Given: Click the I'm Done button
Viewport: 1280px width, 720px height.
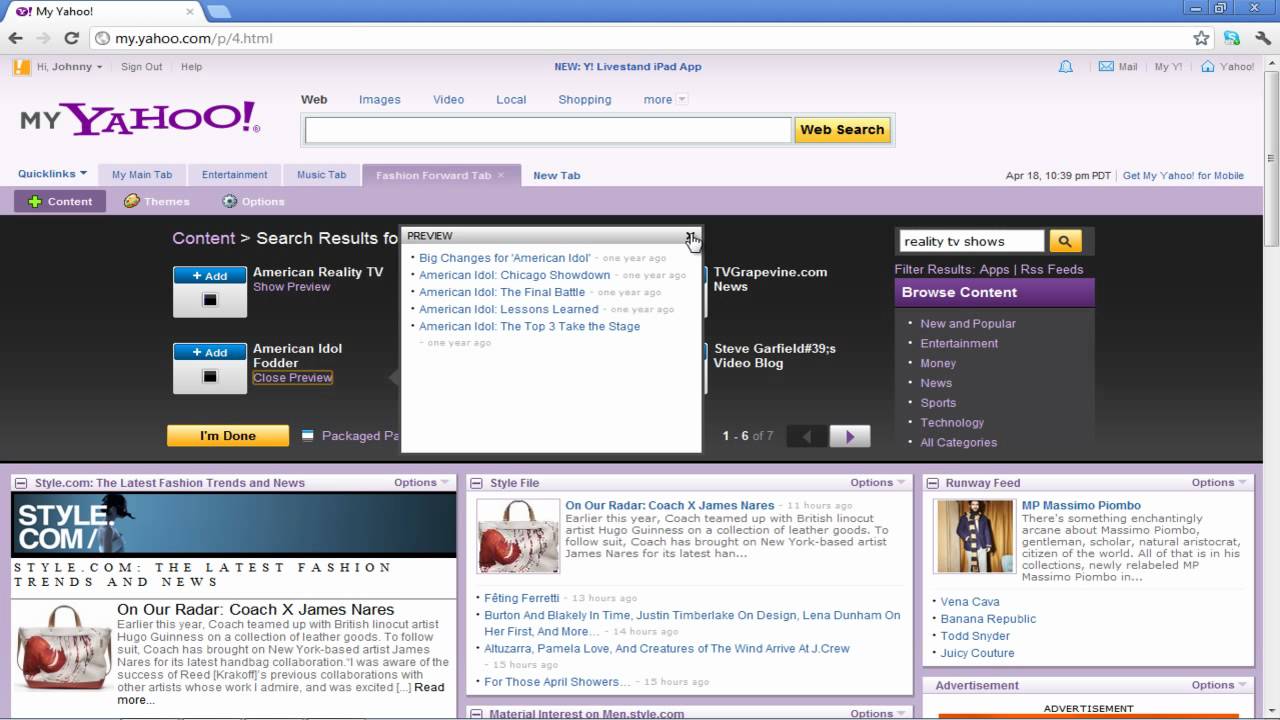Looking at the screenshot, I should click(x=228, y=436).
